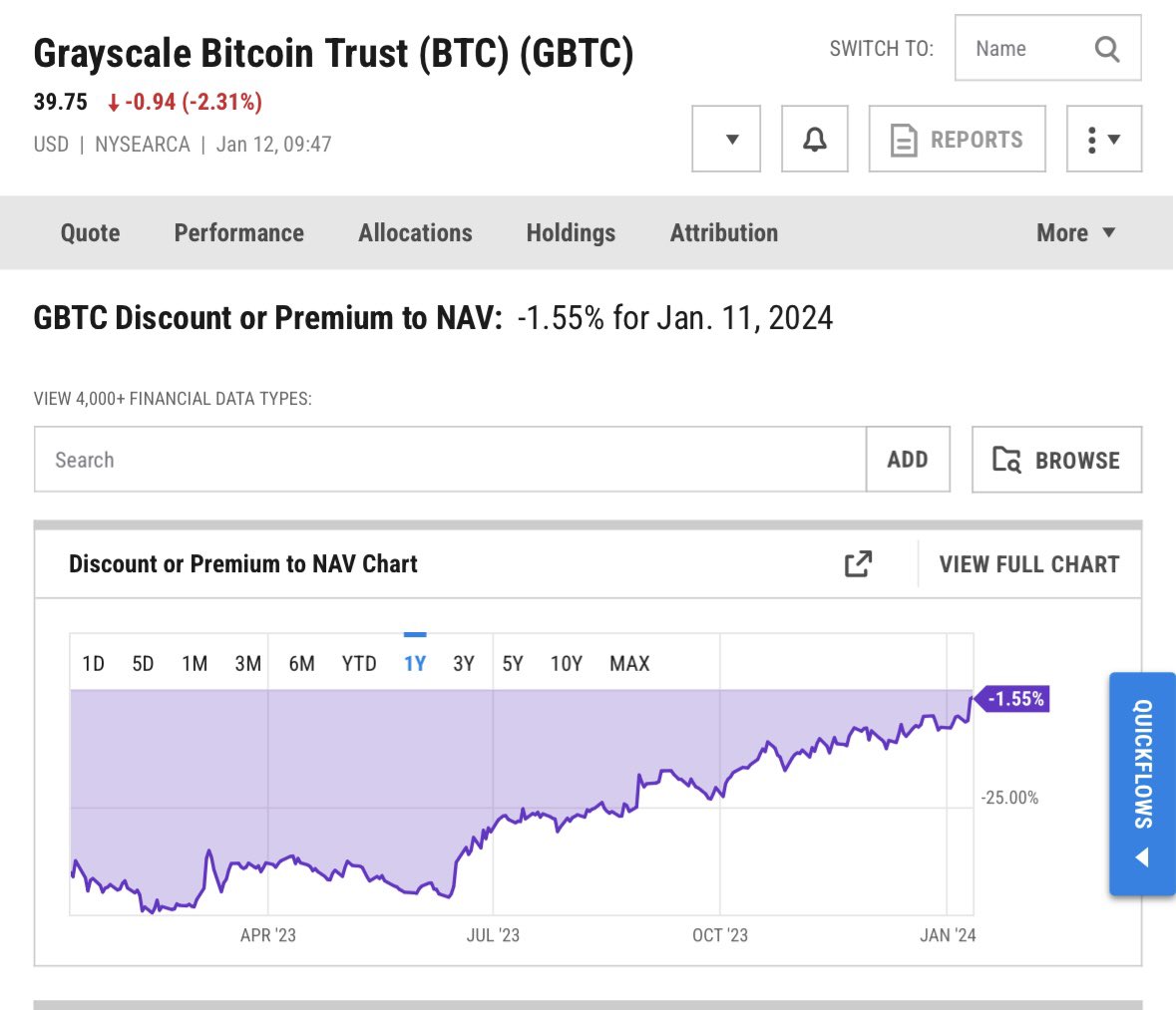The image size is (1176, 1010).
Task: Open the Allocations tab
Action: tap(416, 233)
